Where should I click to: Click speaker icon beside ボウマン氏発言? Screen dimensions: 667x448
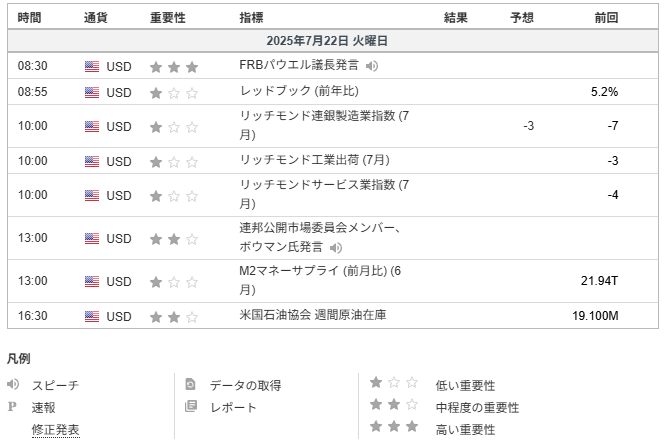(336, 248)
